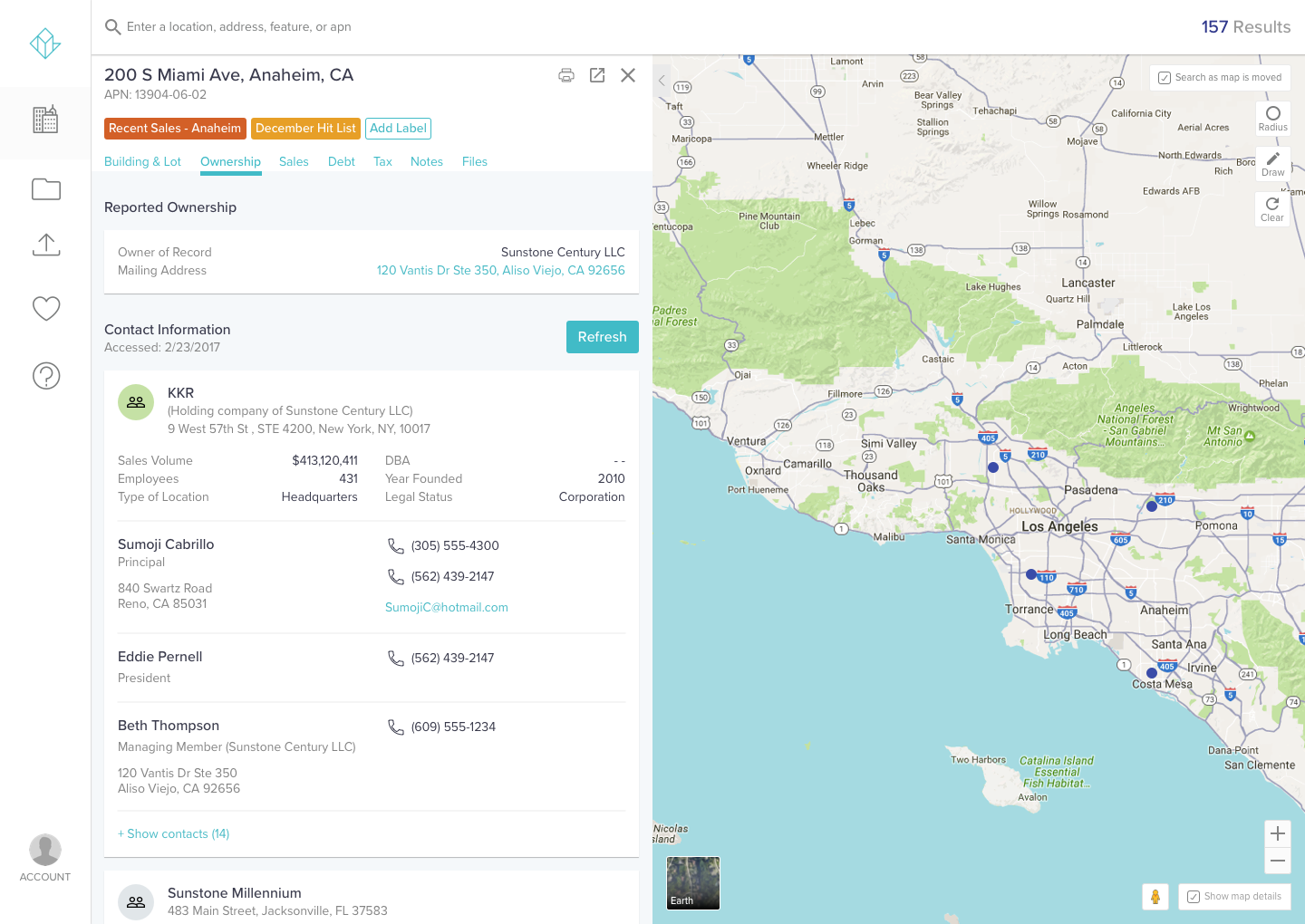Open mailing address 120 Vantis Dr link
The width and height of the screenshot is (1305, 924).
click(501, 270)
